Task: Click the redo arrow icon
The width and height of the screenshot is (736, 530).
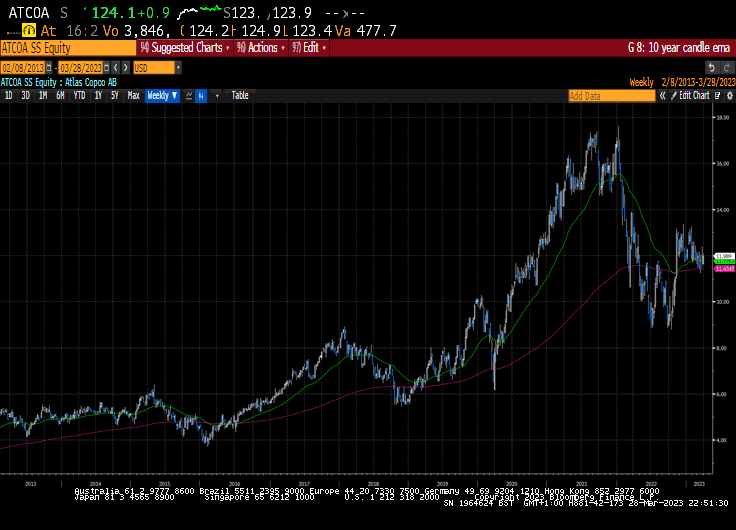Action: click(726, 68)
